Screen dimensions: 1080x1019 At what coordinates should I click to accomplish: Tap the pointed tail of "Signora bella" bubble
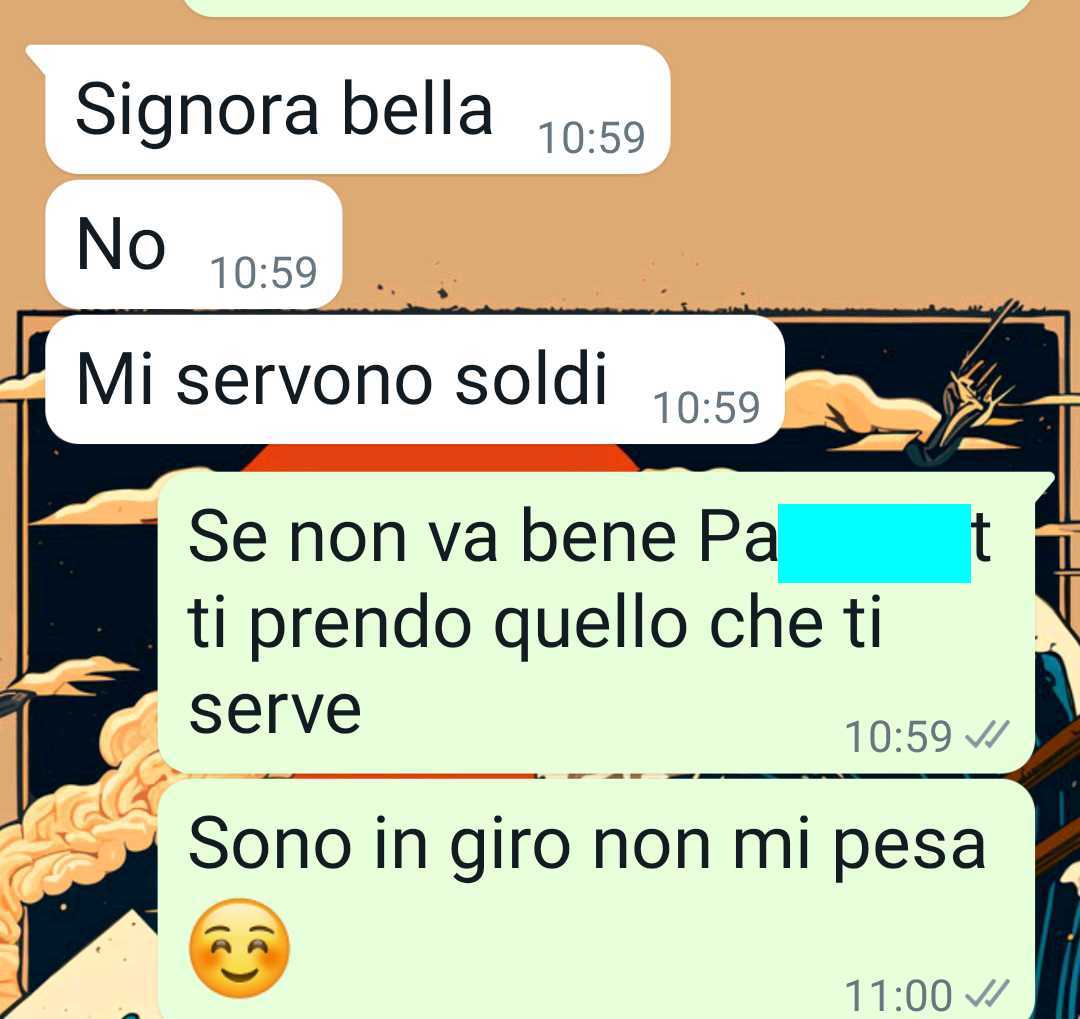pos(36,56)
